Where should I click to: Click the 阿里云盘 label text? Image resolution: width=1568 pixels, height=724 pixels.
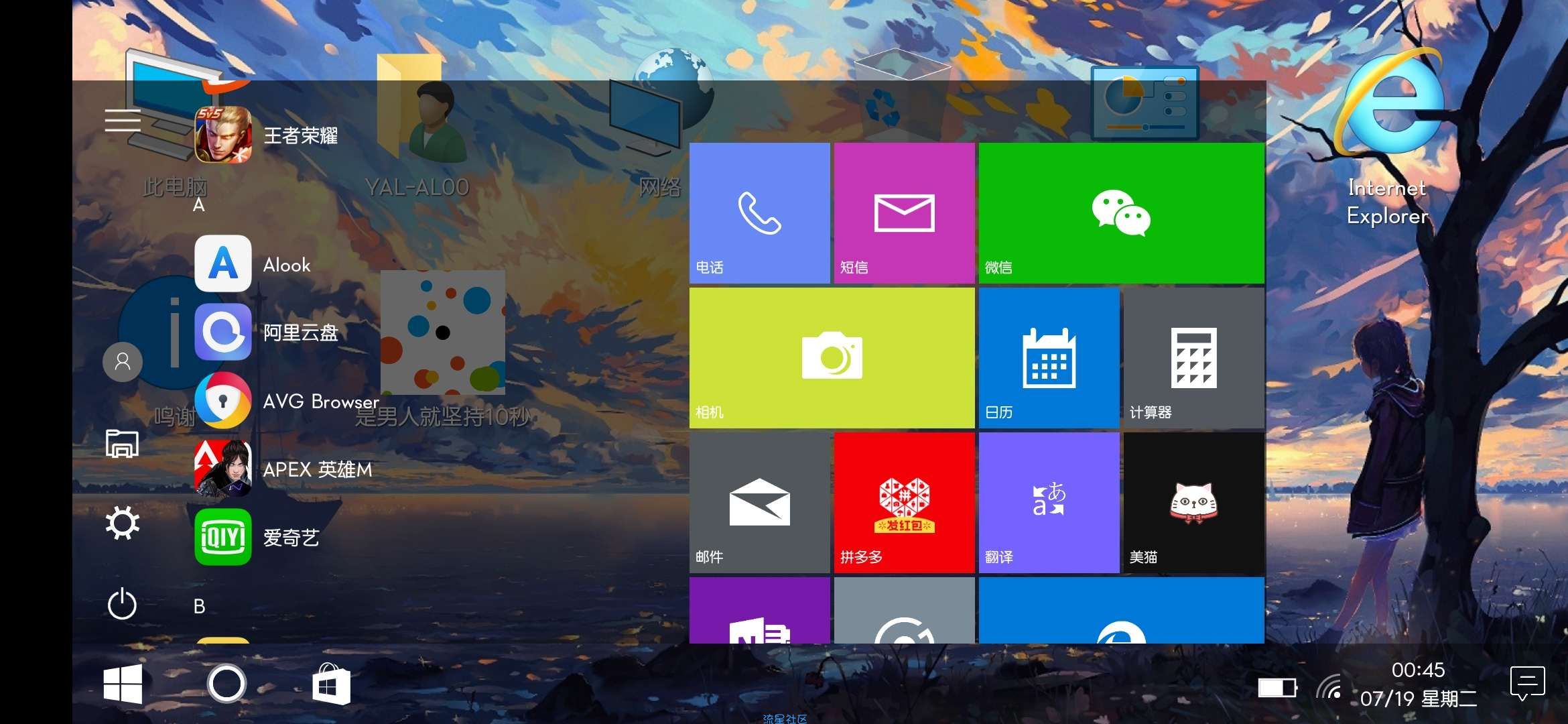[x=301, y=333]
